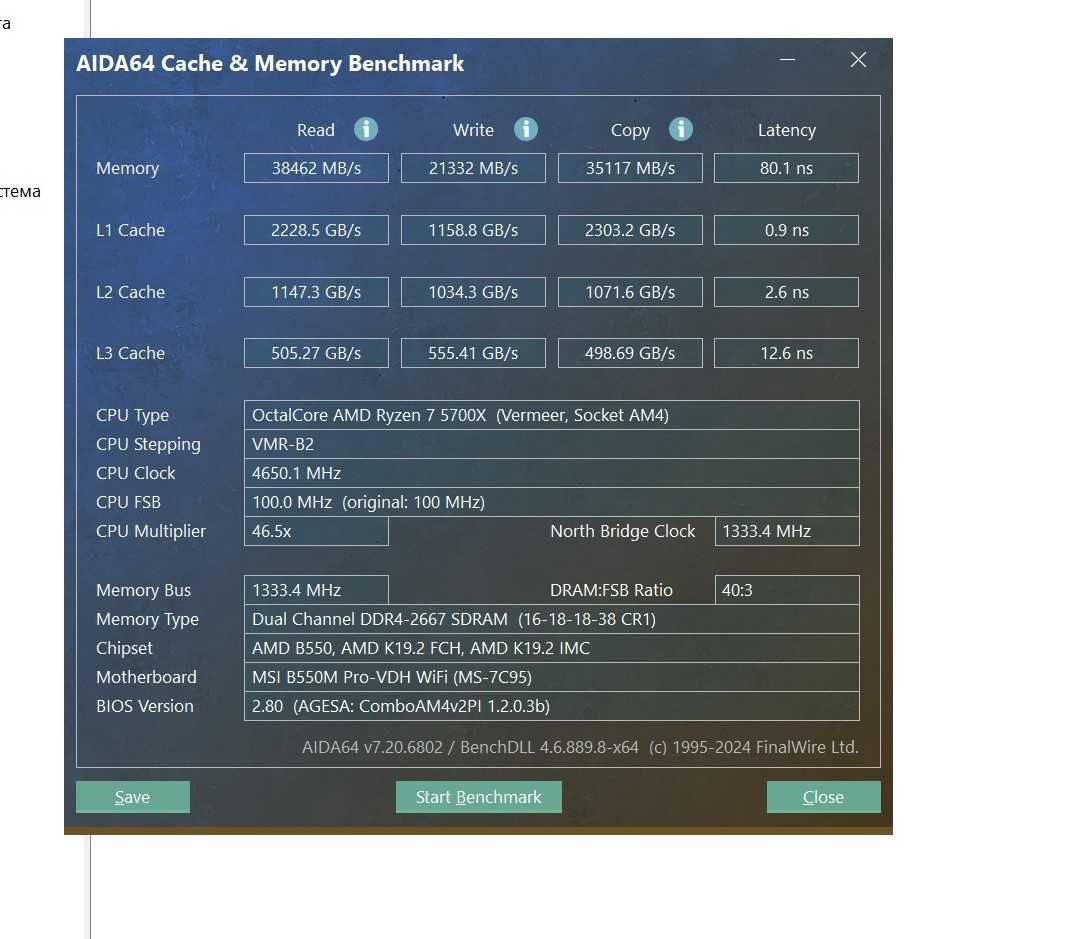Click the Write column header label
Image resolution: width=1084 pixels, height=939 pixels.
[474, 130]
